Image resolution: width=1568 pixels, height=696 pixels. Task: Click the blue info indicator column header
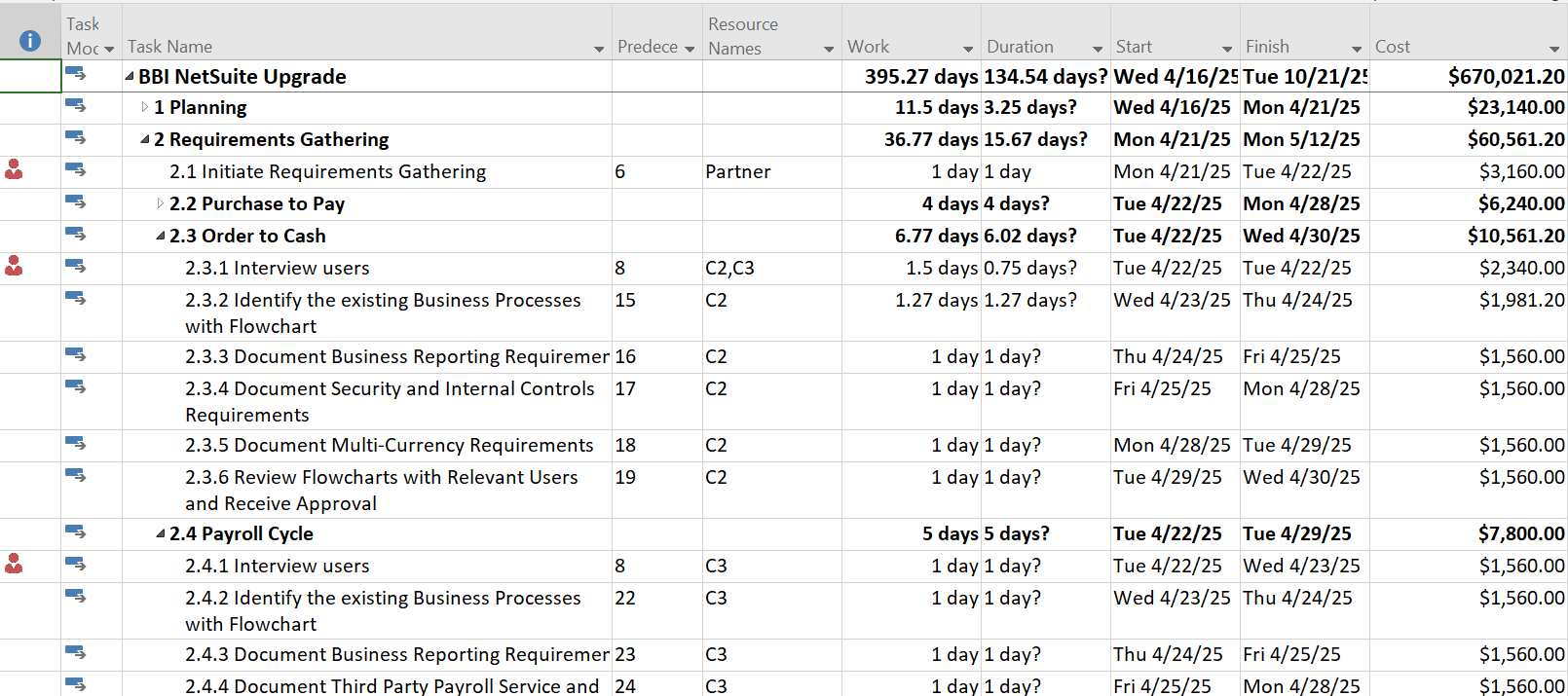[x=30, y=40]
